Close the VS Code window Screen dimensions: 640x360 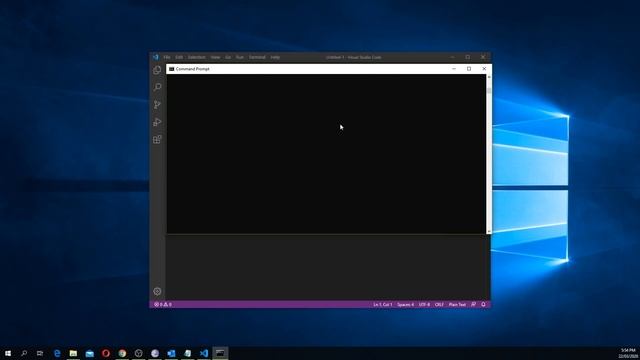point(483,57)
